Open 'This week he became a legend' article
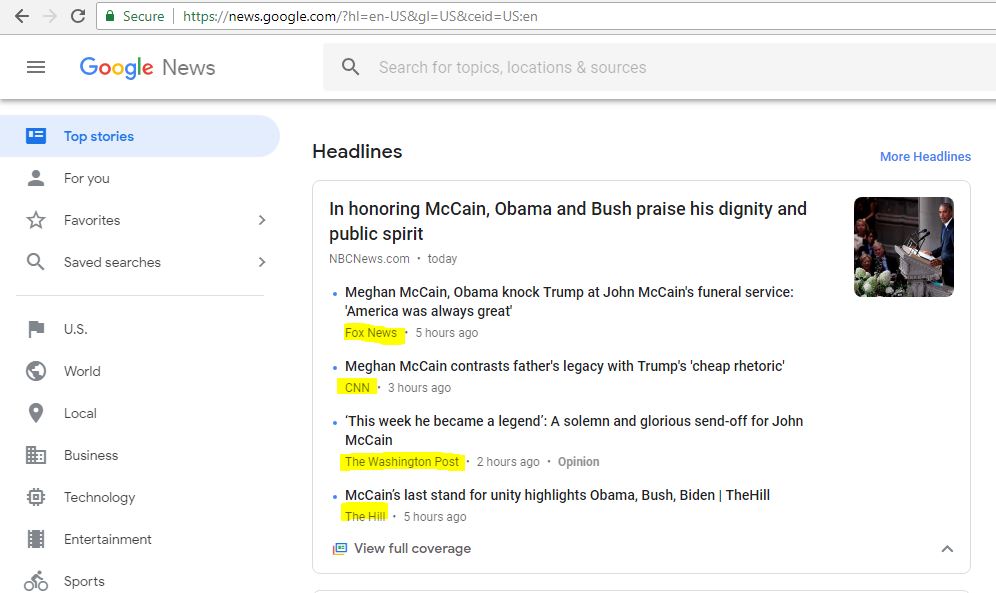 tap(574, 430)
